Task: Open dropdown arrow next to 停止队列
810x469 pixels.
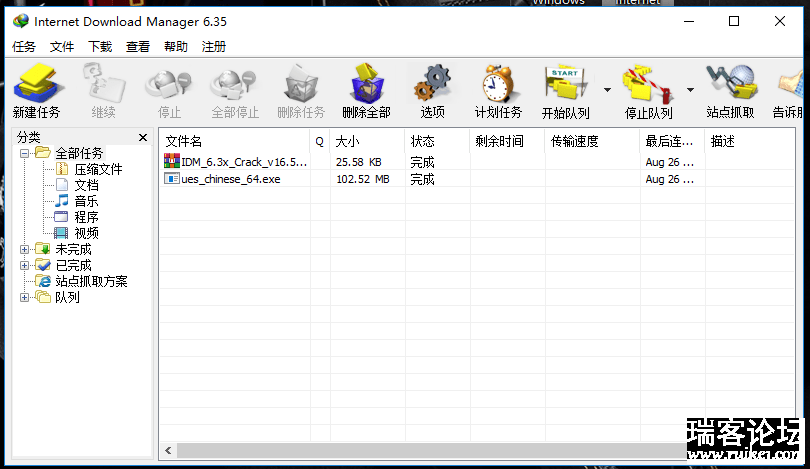Action: pos(690,90)
